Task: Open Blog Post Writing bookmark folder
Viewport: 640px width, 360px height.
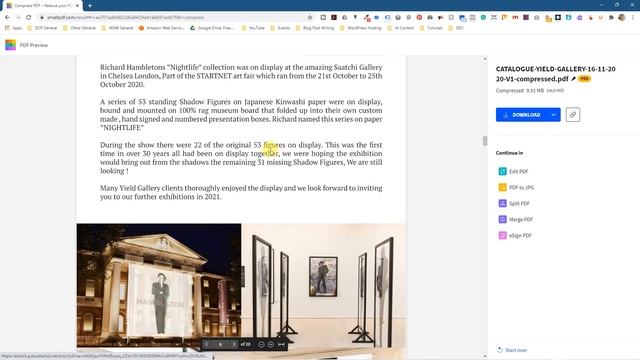Action: coord(315,28)
